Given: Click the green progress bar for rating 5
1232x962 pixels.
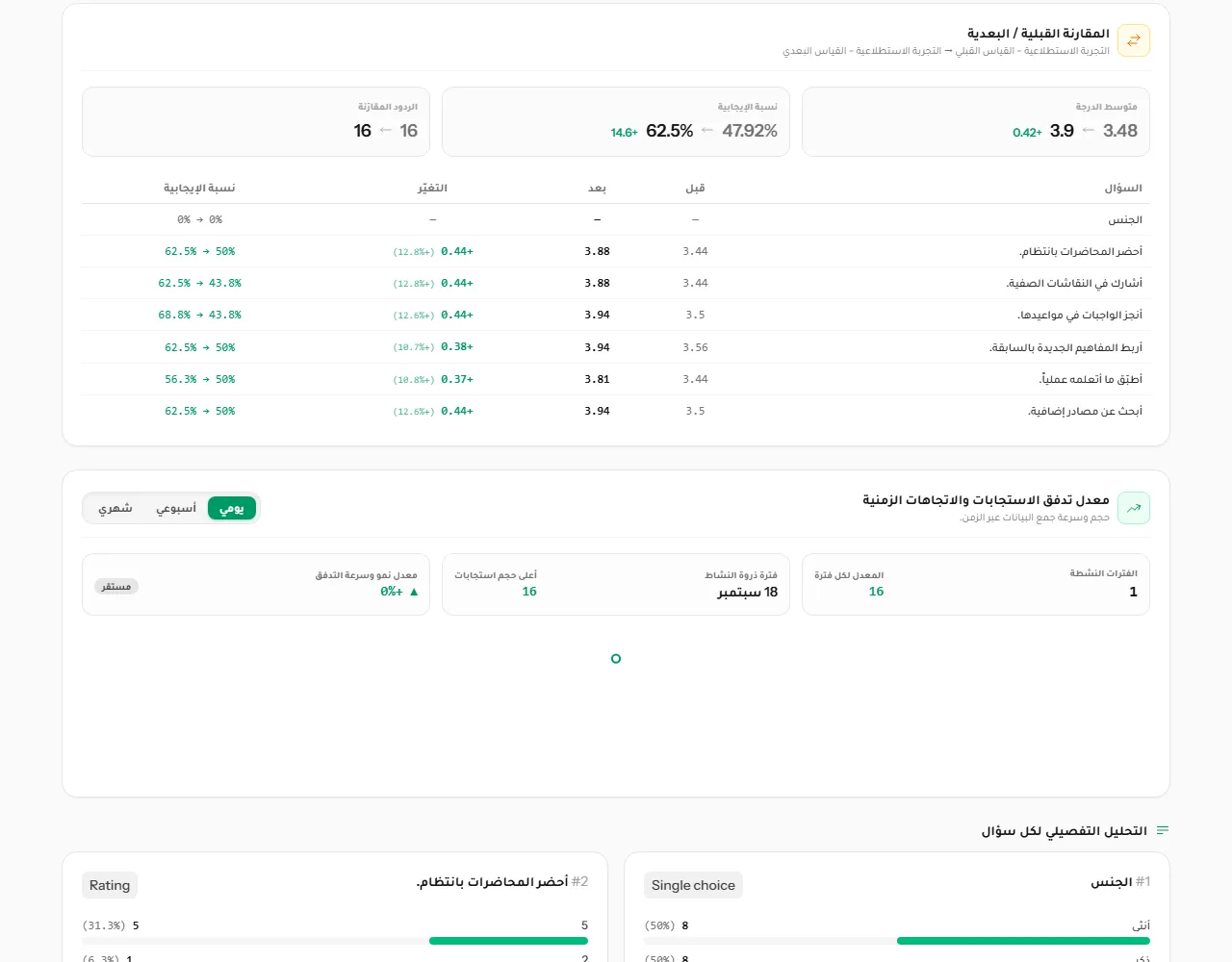Looking at the screenshot, I should click(508, 941).
